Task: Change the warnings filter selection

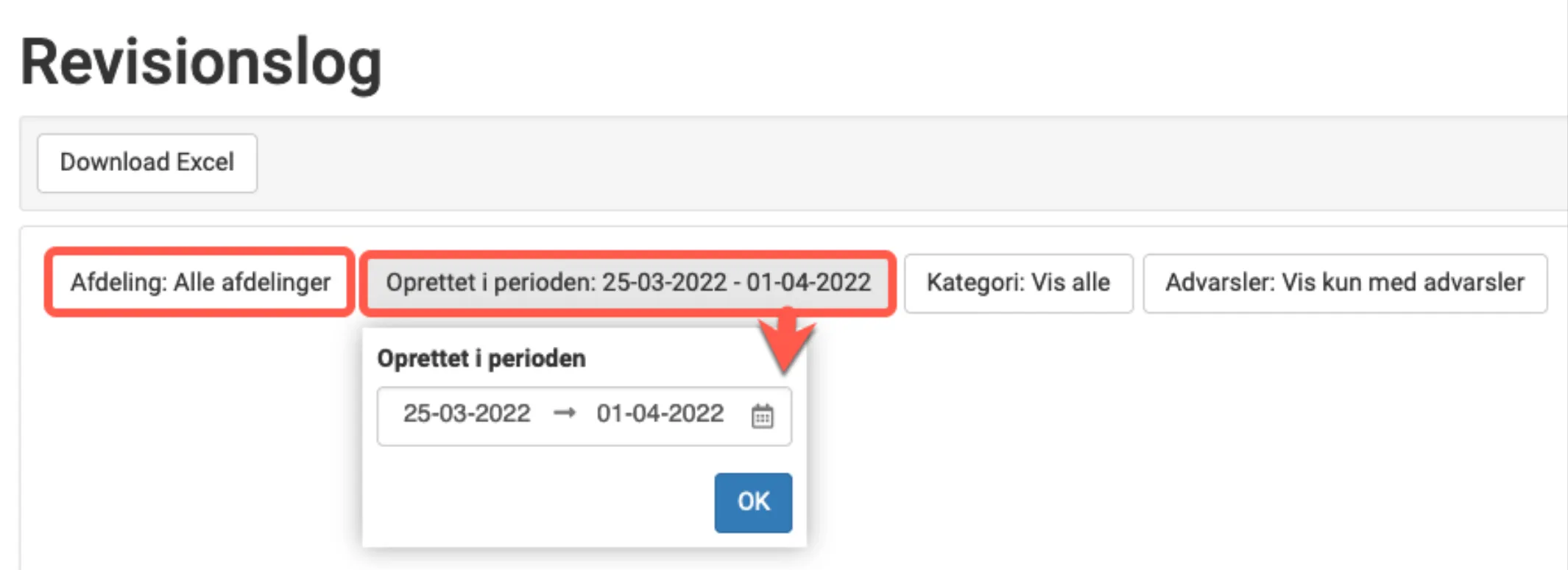Action: coord(1344,283)
